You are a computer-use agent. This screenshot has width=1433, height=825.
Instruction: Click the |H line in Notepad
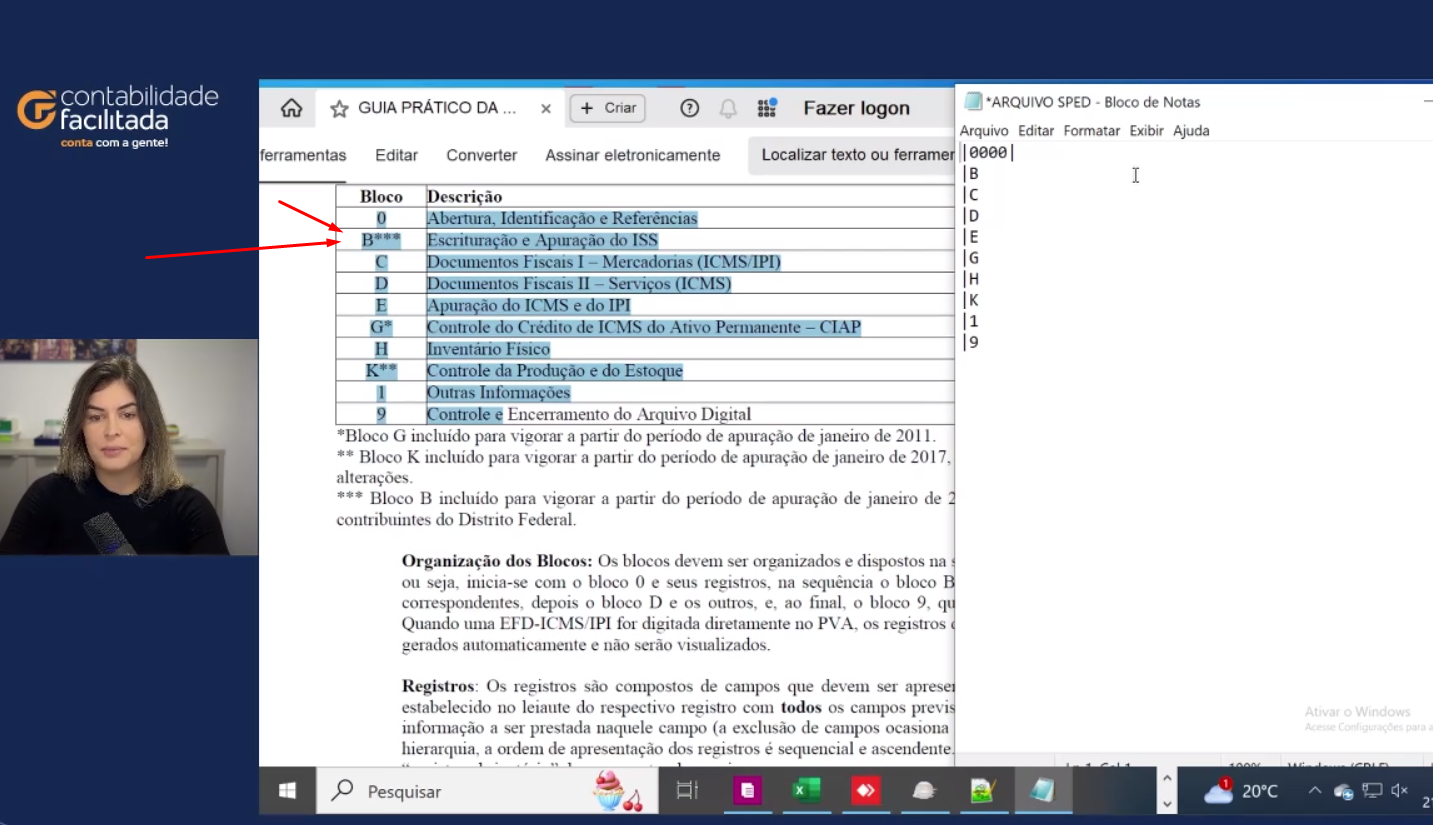[x=970, y=279]
